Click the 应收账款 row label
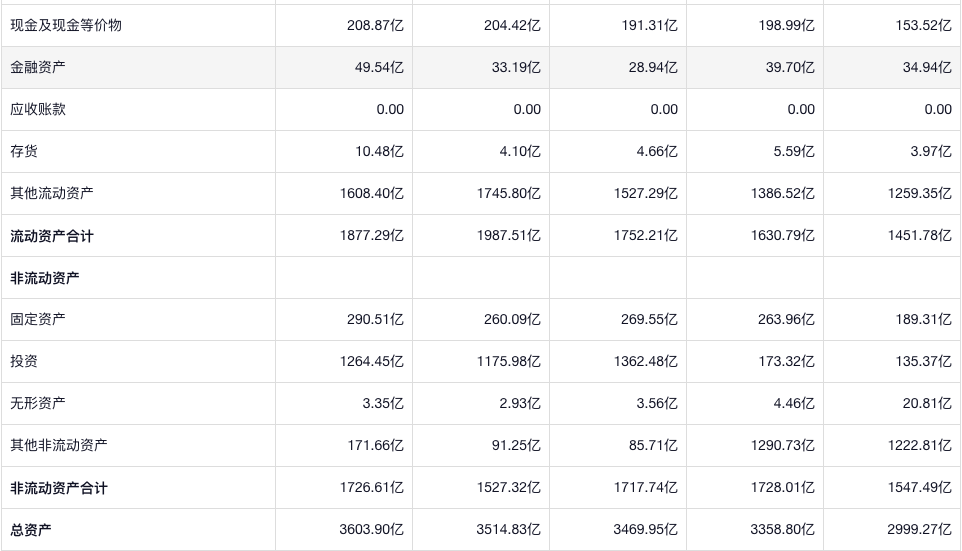This screenshot has height=551, width=962. tap(38, 109)
